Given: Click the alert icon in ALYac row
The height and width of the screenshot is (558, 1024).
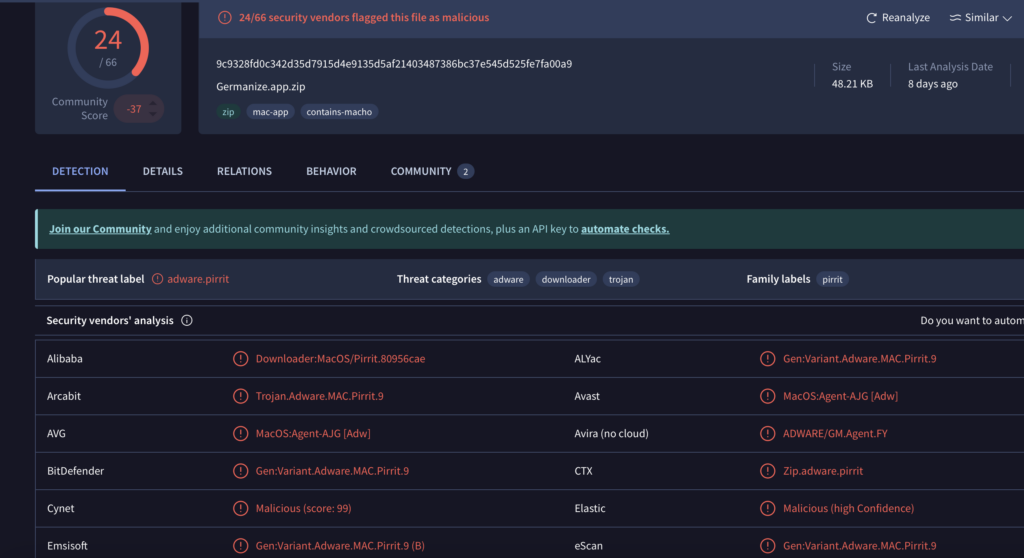Looking at the screenshot, I should (767, 359).
